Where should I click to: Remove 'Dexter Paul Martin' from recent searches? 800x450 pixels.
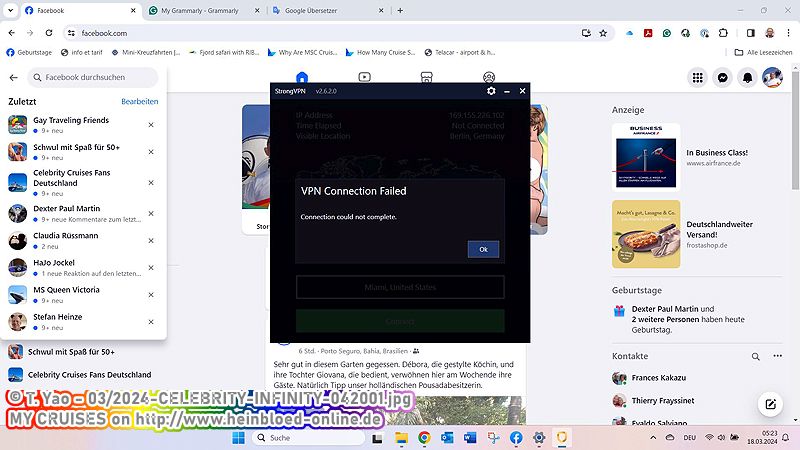point(151,213)
